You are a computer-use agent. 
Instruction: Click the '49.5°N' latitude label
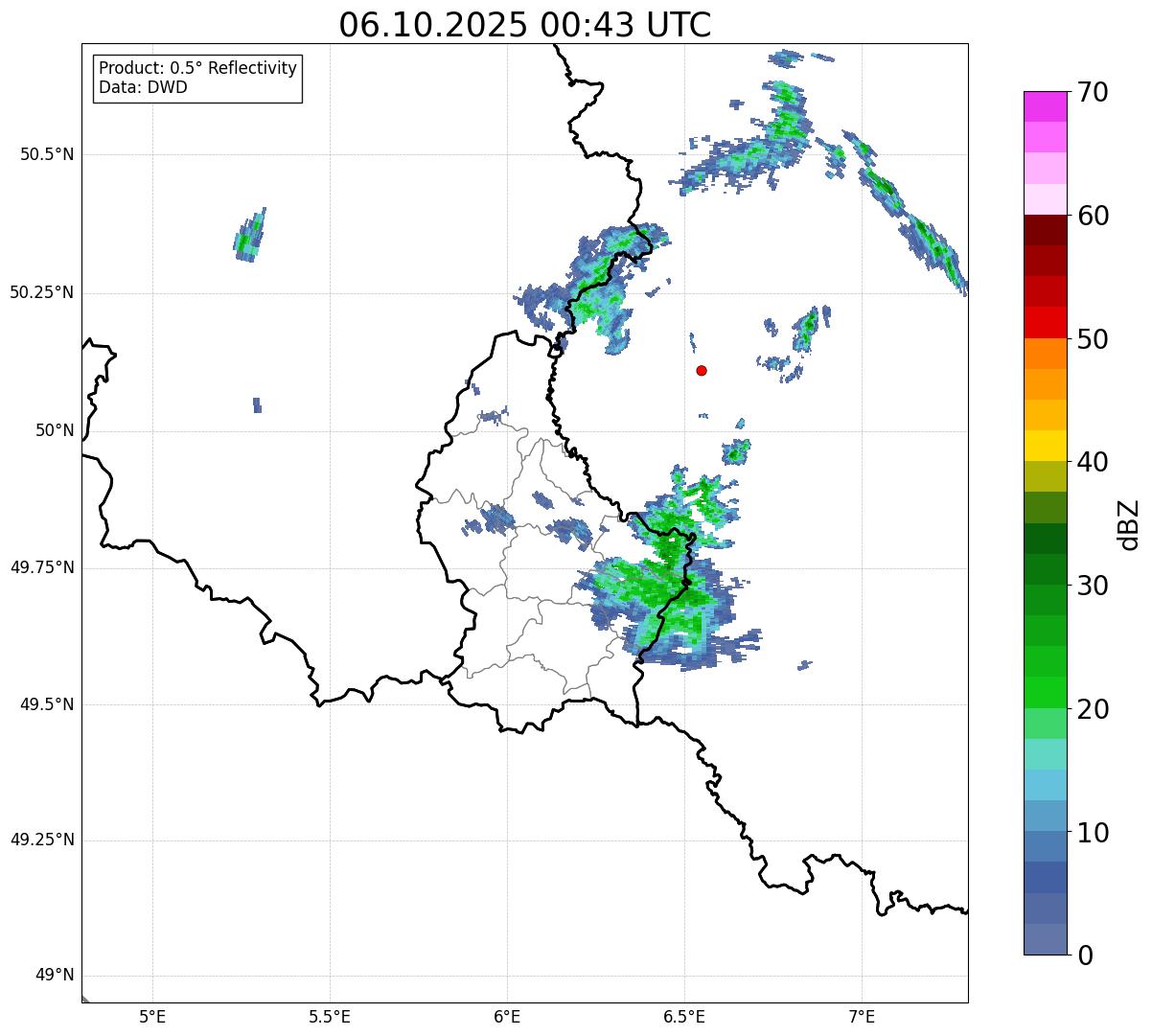click(x=47, y=704)
